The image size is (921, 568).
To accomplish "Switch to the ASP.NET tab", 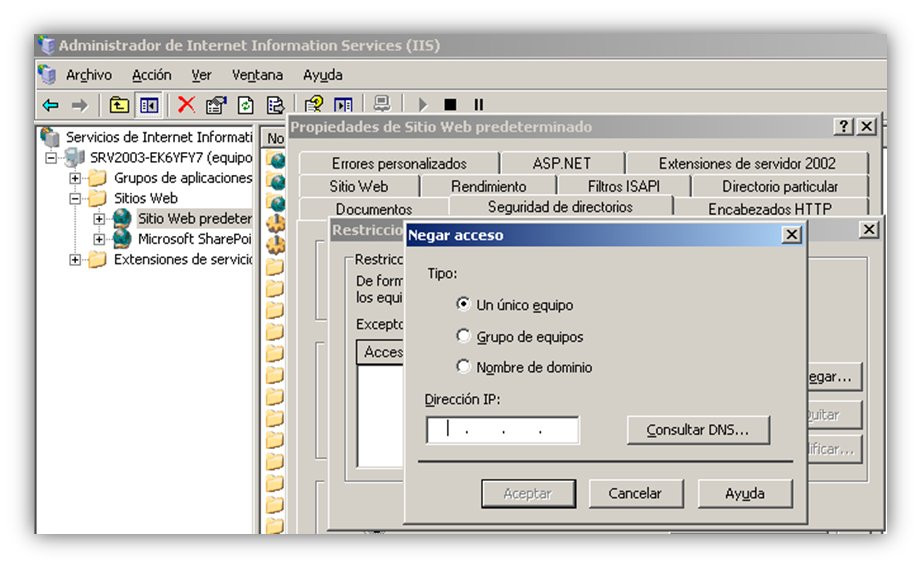I will coord(562,163).
